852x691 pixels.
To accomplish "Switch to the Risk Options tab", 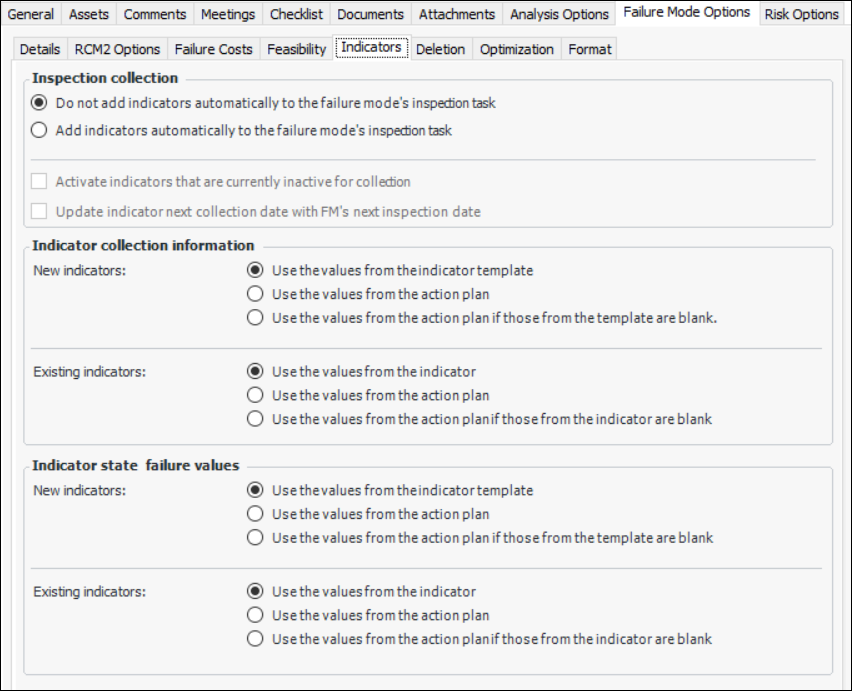I will pyautogui.click(x=801, y=14).
